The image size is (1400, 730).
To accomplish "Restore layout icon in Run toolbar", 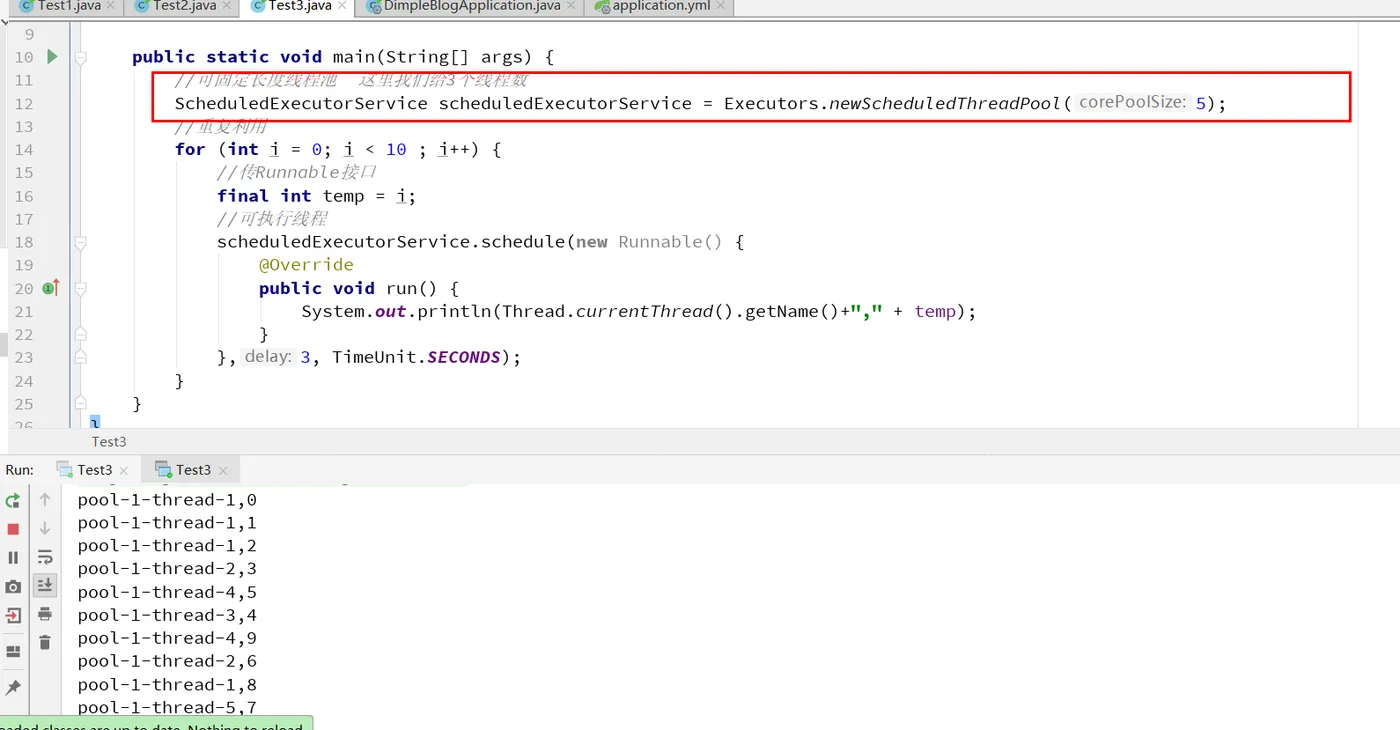I will coord(13,652).
